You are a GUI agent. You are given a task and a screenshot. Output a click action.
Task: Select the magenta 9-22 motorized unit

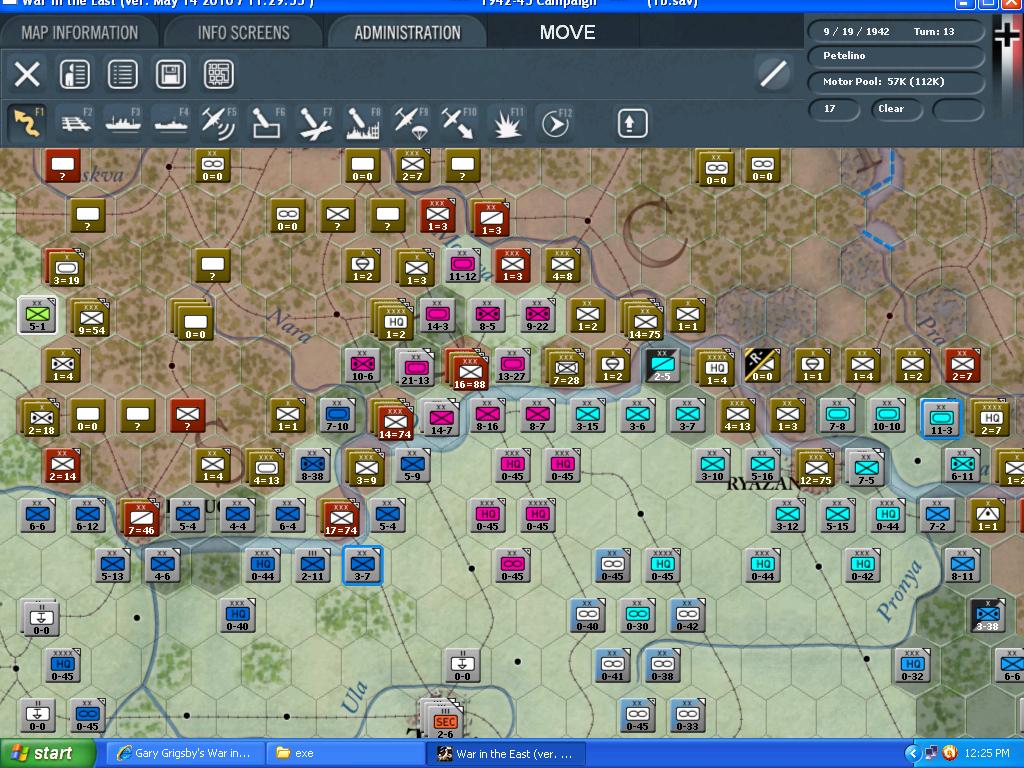537,315
